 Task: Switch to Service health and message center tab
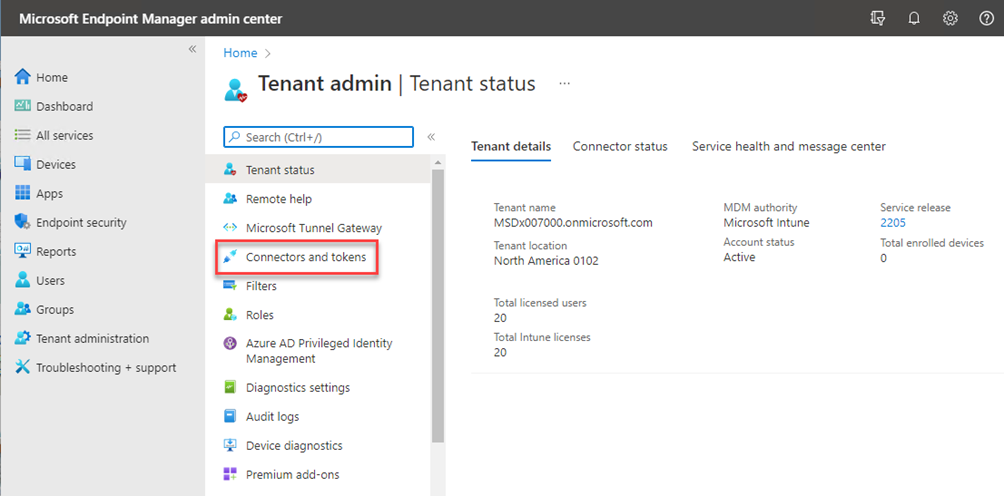789,147
